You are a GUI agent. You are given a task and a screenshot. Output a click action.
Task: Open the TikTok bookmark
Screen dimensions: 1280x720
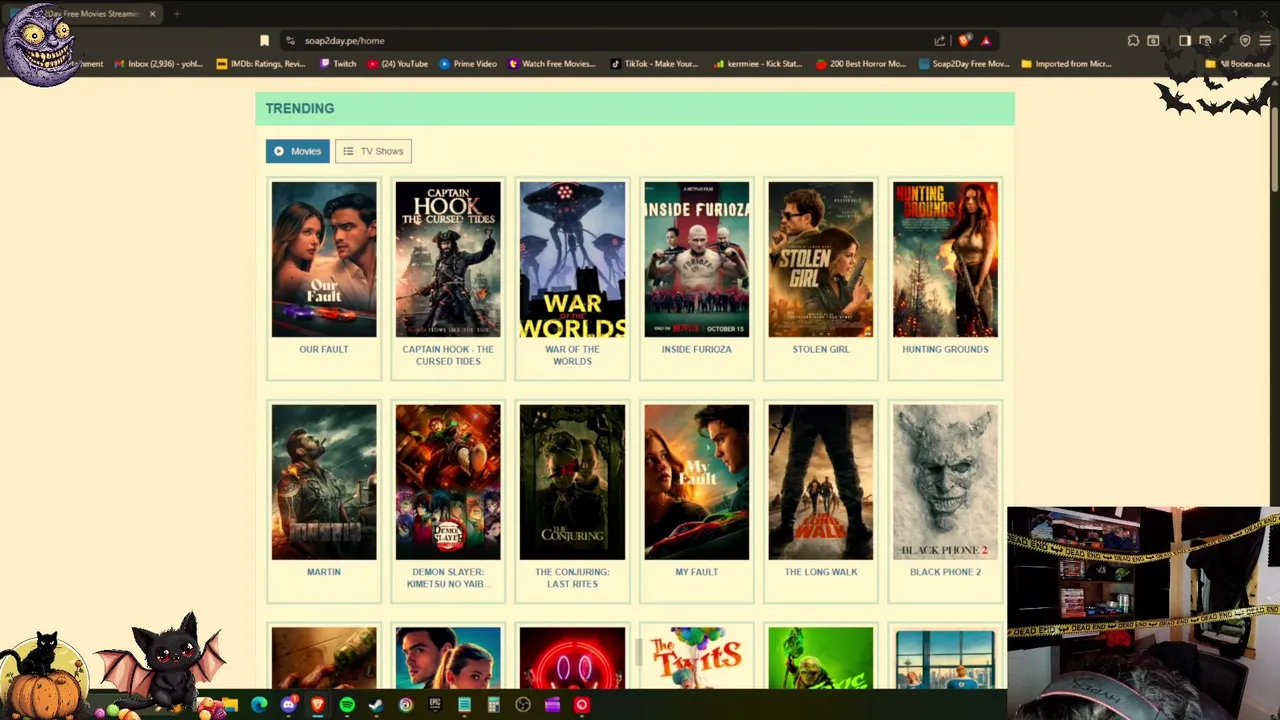pyautogui.click(x=654, y=64)
